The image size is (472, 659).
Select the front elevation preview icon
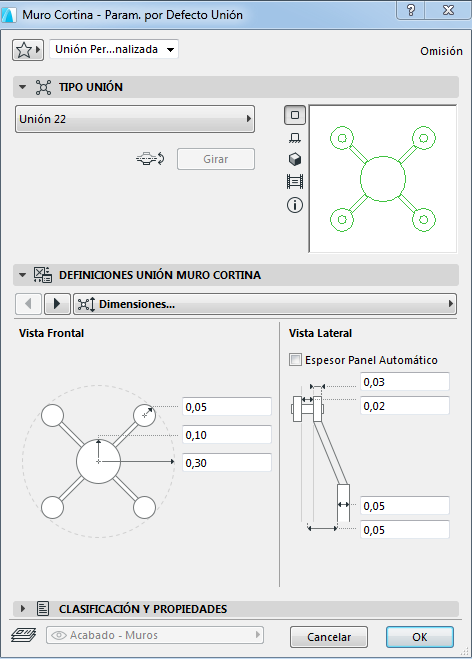(x=295, y=137)
